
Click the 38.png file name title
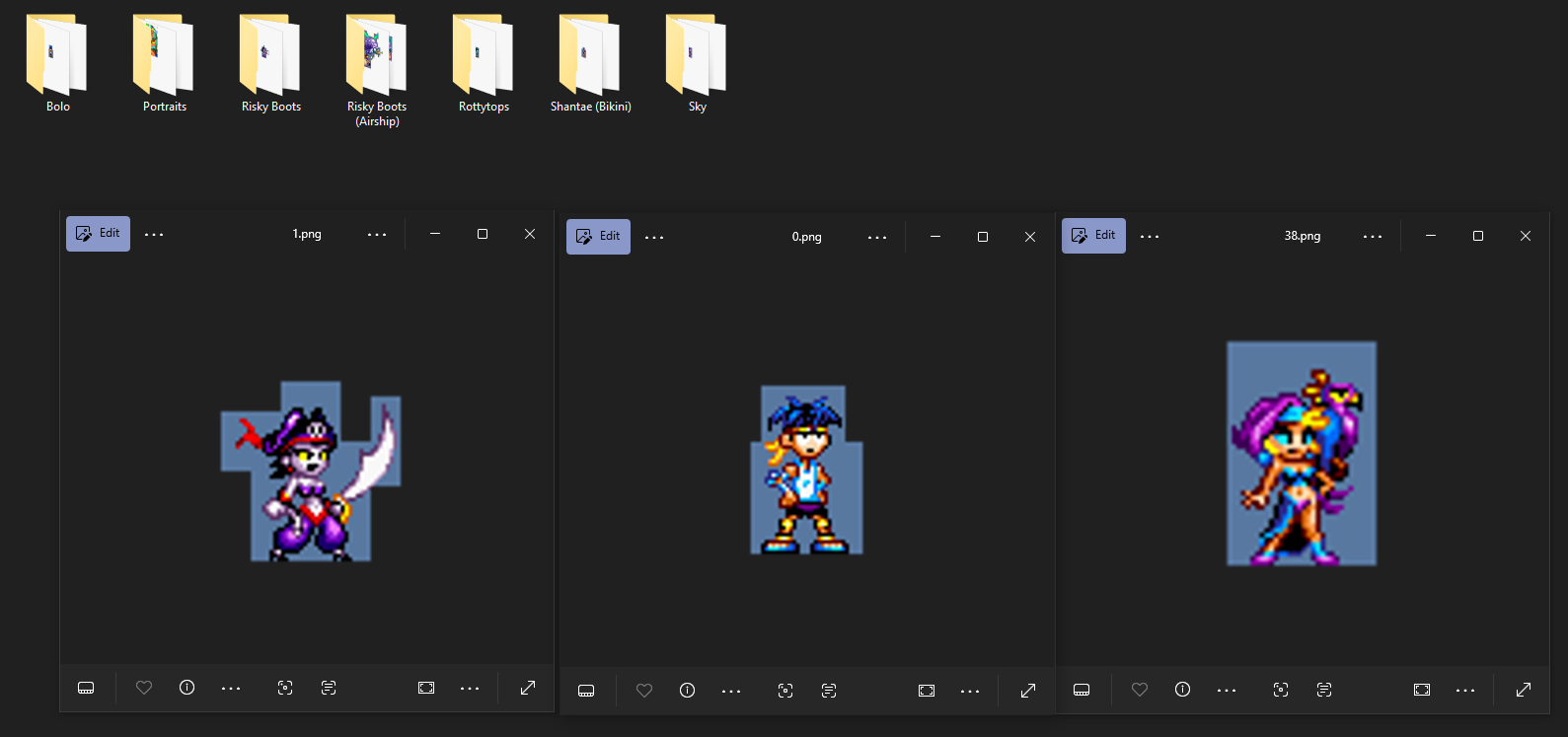[x=1303, y=237]
